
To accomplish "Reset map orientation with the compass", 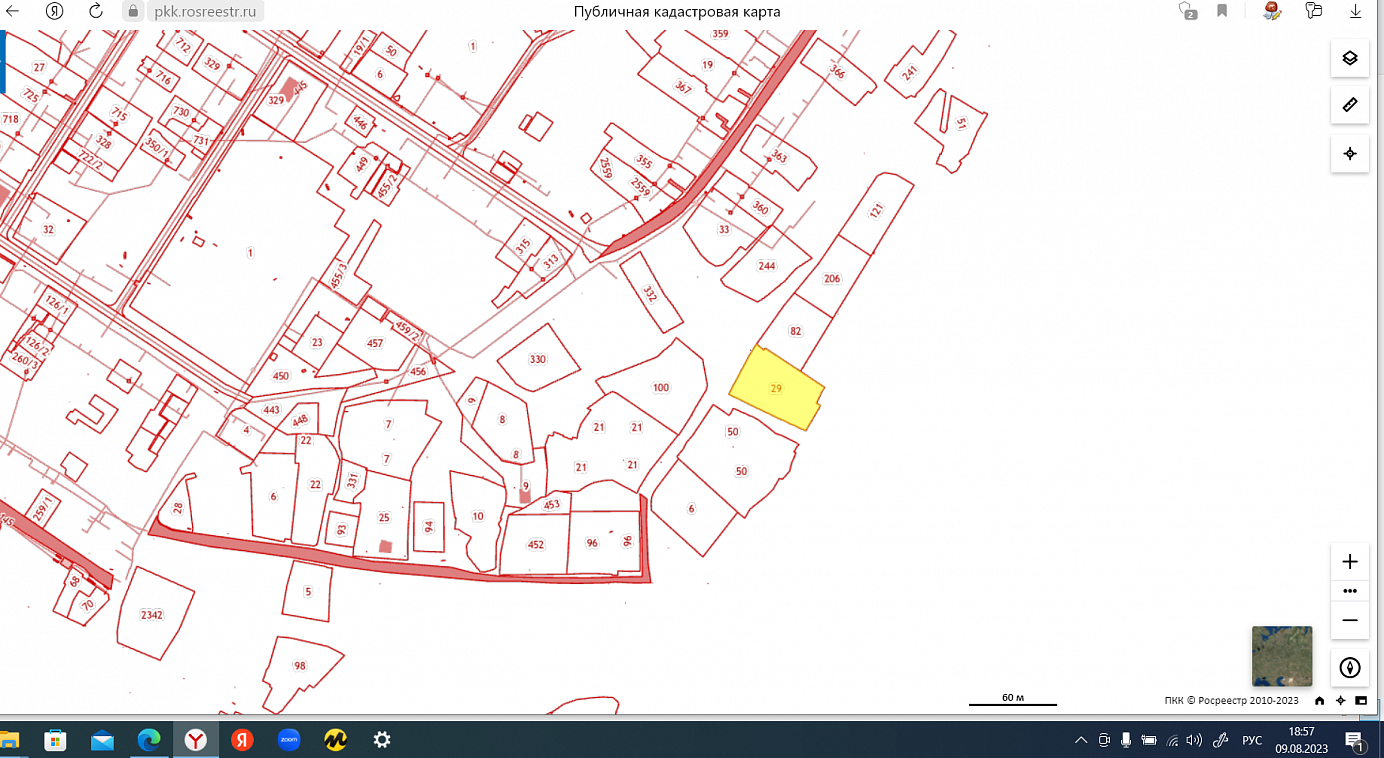I will [1349, 668].
